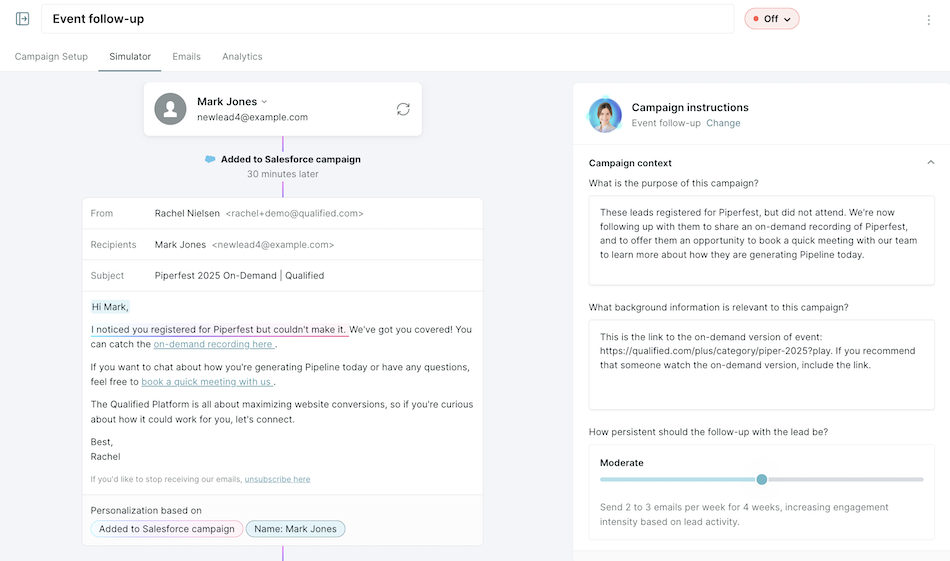Click Change link under Campaign instructions
The height and width of the screenshot is (561, 950).
tap(723, 123)
